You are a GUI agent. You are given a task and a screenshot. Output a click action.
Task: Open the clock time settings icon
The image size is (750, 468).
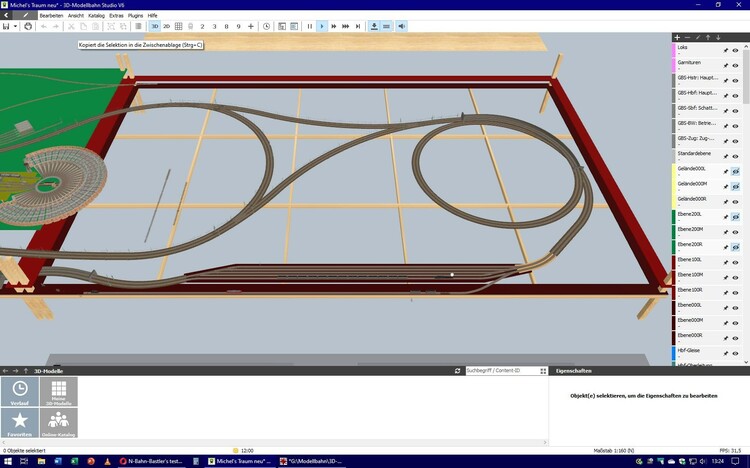(266, 26)
